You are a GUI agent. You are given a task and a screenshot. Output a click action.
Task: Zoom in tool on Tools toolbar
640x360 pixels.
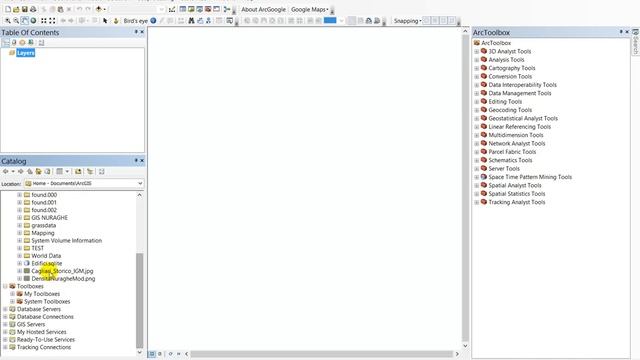click(x=8, y=20)
